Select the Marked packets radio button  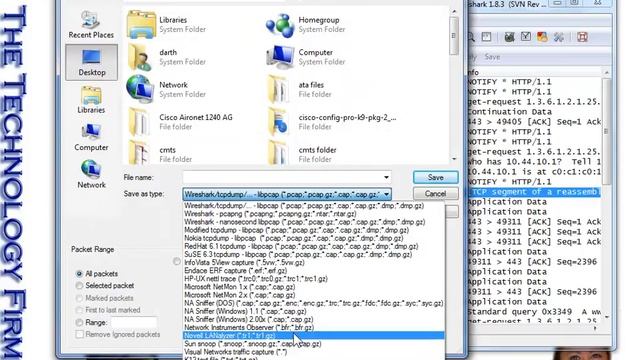[79, 298]
